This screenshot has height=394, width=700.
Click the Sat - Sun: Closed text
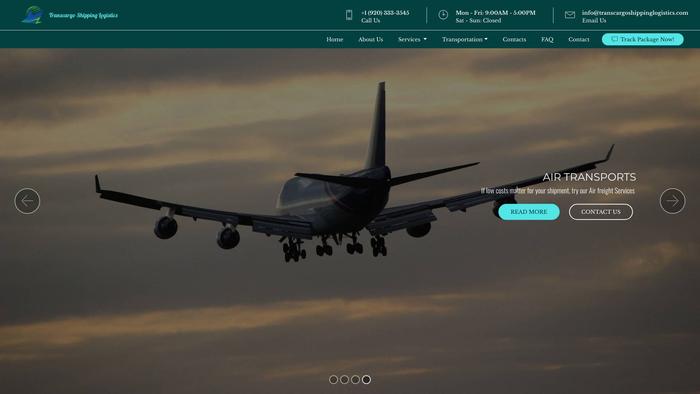(x=478, y=21)
